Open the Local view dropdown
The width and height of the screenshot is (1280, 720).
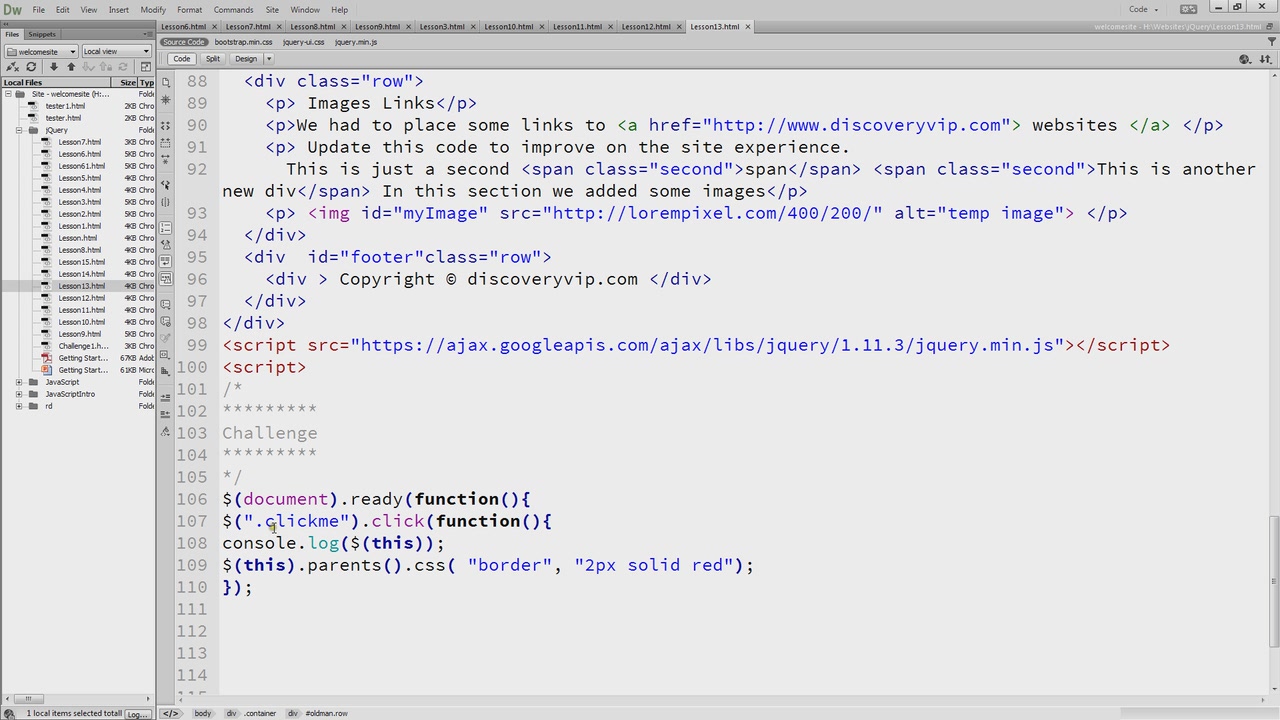(x=116, y=51)
